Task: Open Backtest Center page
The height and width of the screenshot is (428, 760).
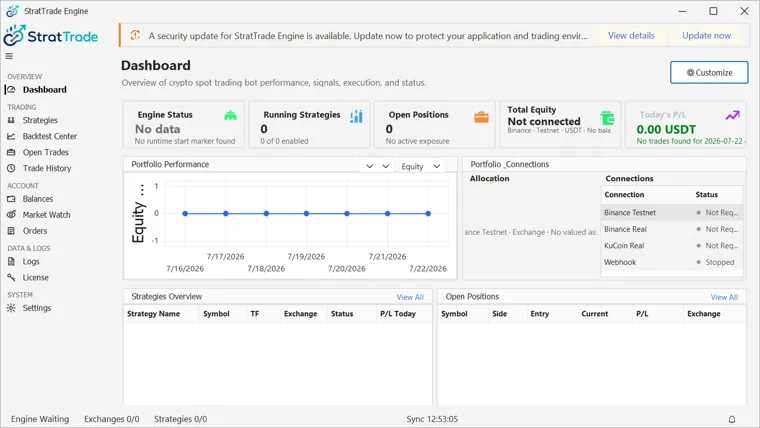Action: pos(50,136)
